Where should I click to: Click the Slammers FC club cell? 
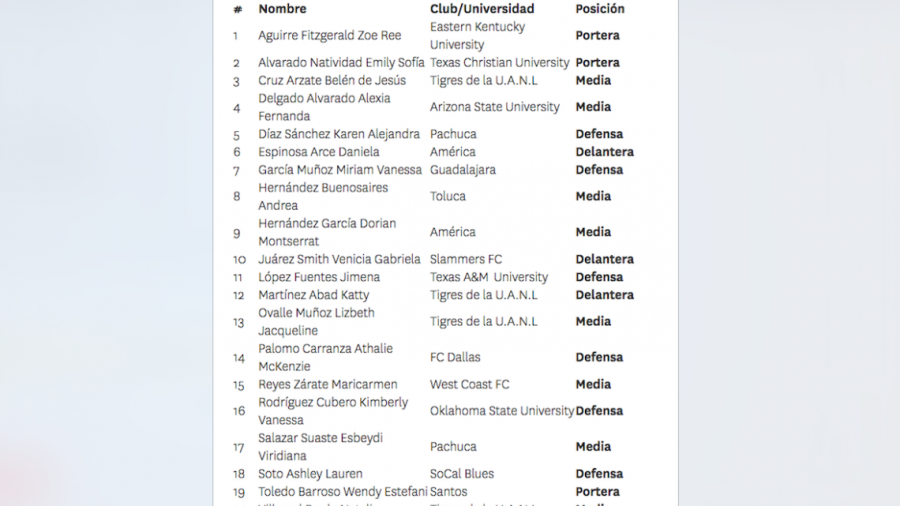466,259
